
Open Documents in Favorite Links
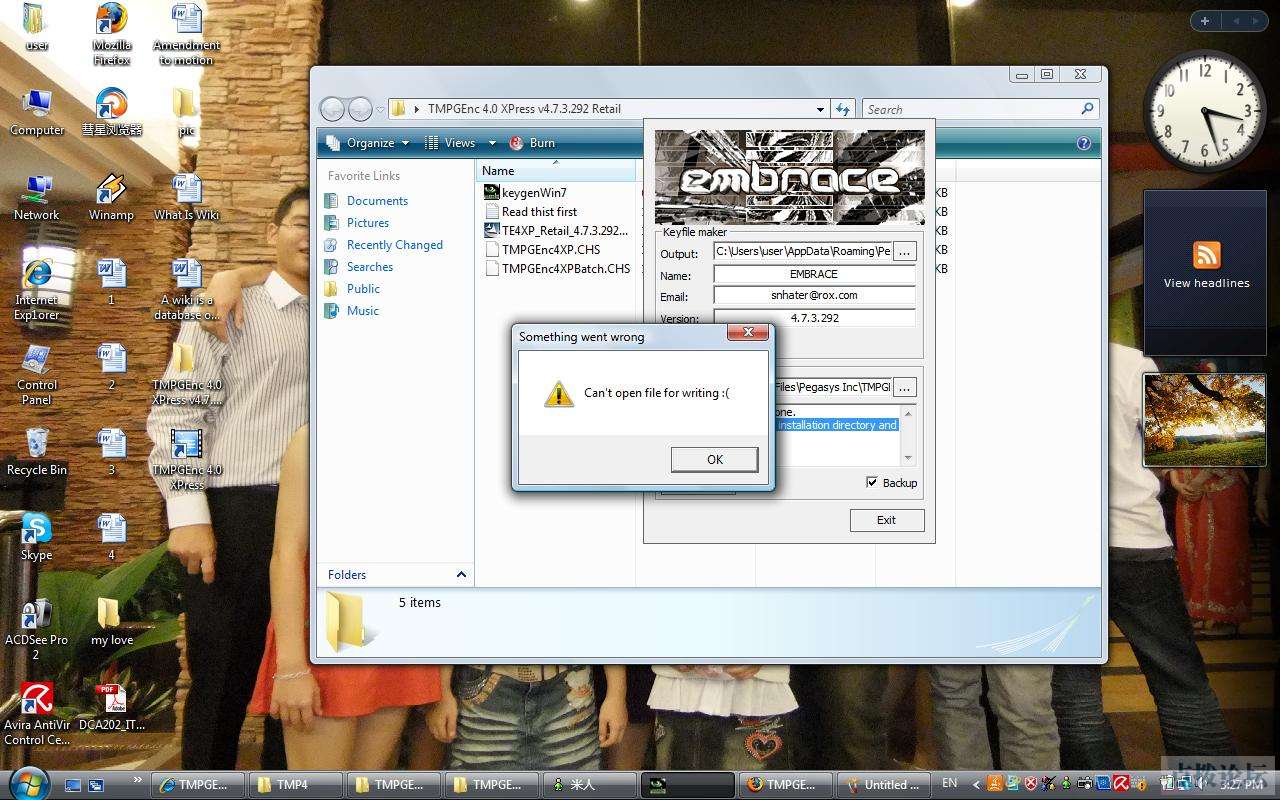377,201
